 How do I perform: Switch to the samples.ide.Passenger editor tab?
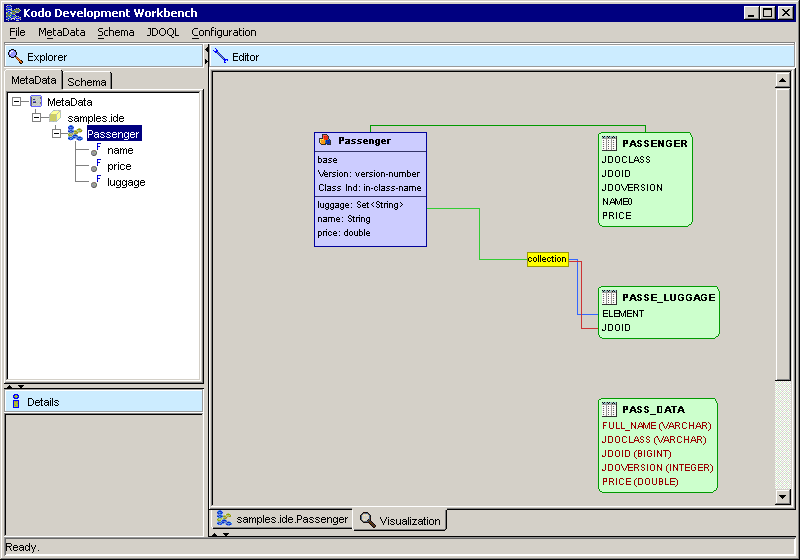pos(282,519)
